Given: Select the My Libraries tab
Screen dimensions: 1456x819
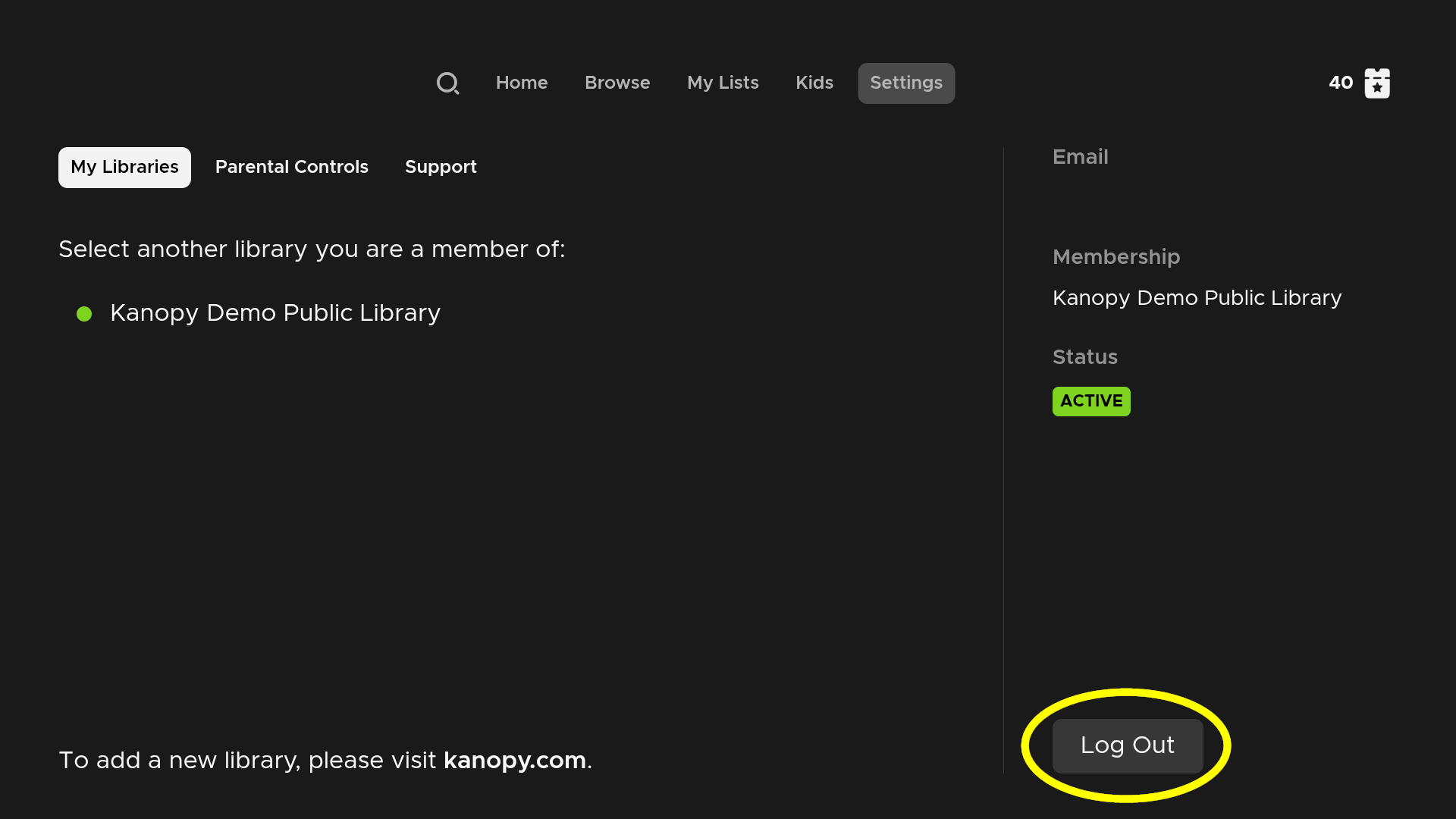Looking at the screenshot, I should [124, 167].
